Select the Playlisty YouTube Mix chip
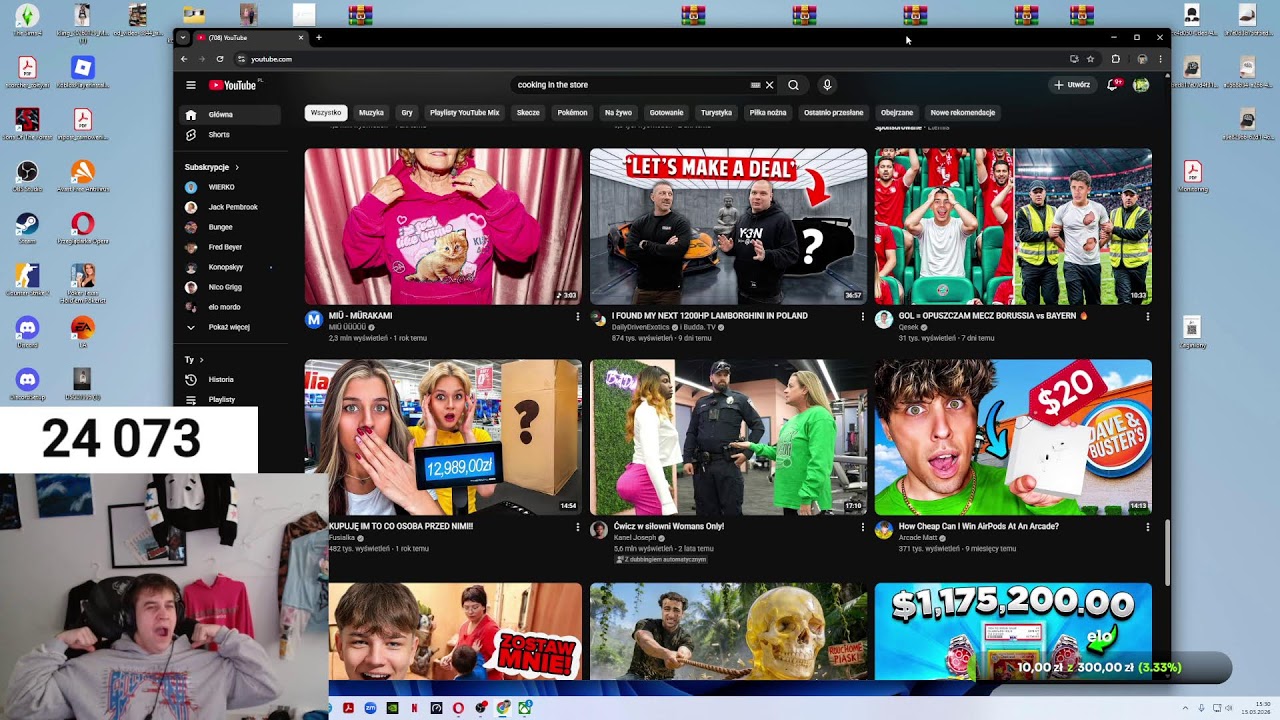 (464, 113)
